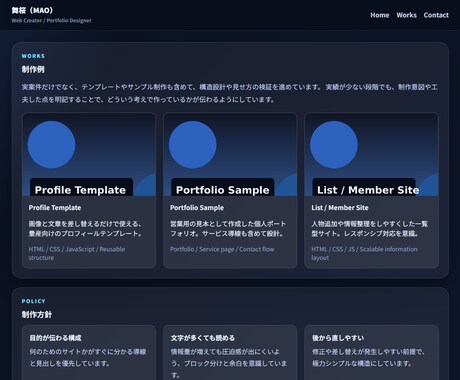Open the Home navigation link
The image size is (460, 380).
pos(380,15)
